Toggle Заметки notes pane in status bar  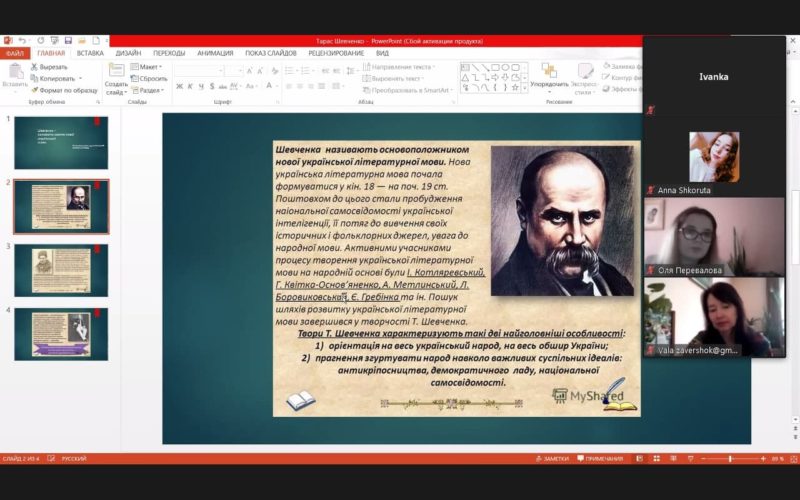click(551, 458)
